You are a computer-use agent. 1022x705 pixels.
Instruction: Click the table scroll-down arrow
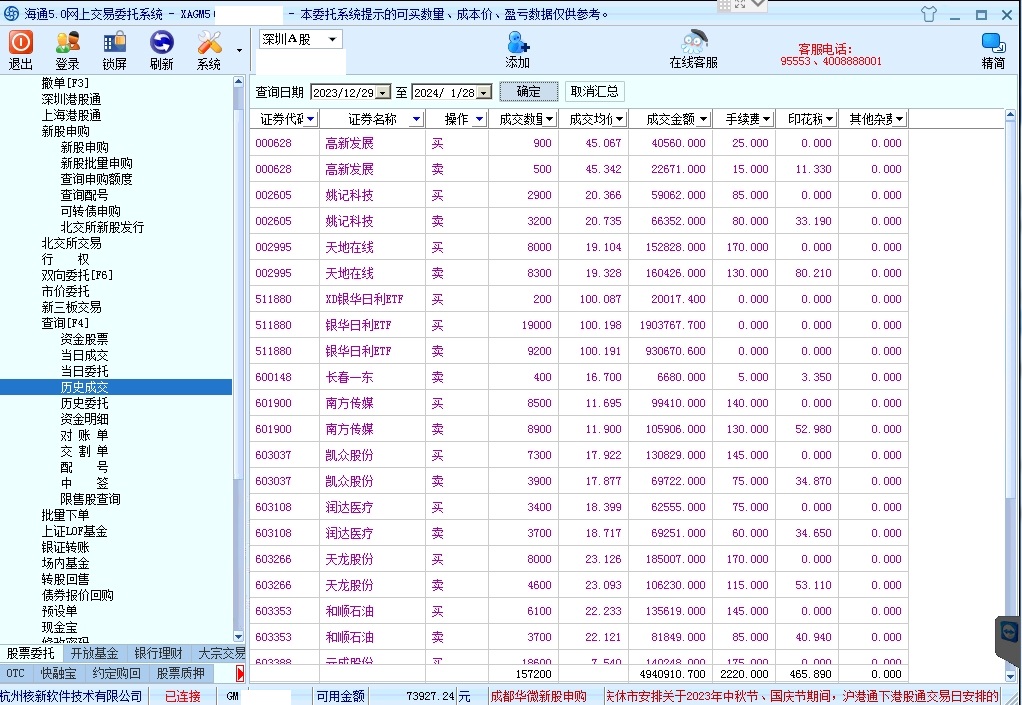pos(1010,676)
